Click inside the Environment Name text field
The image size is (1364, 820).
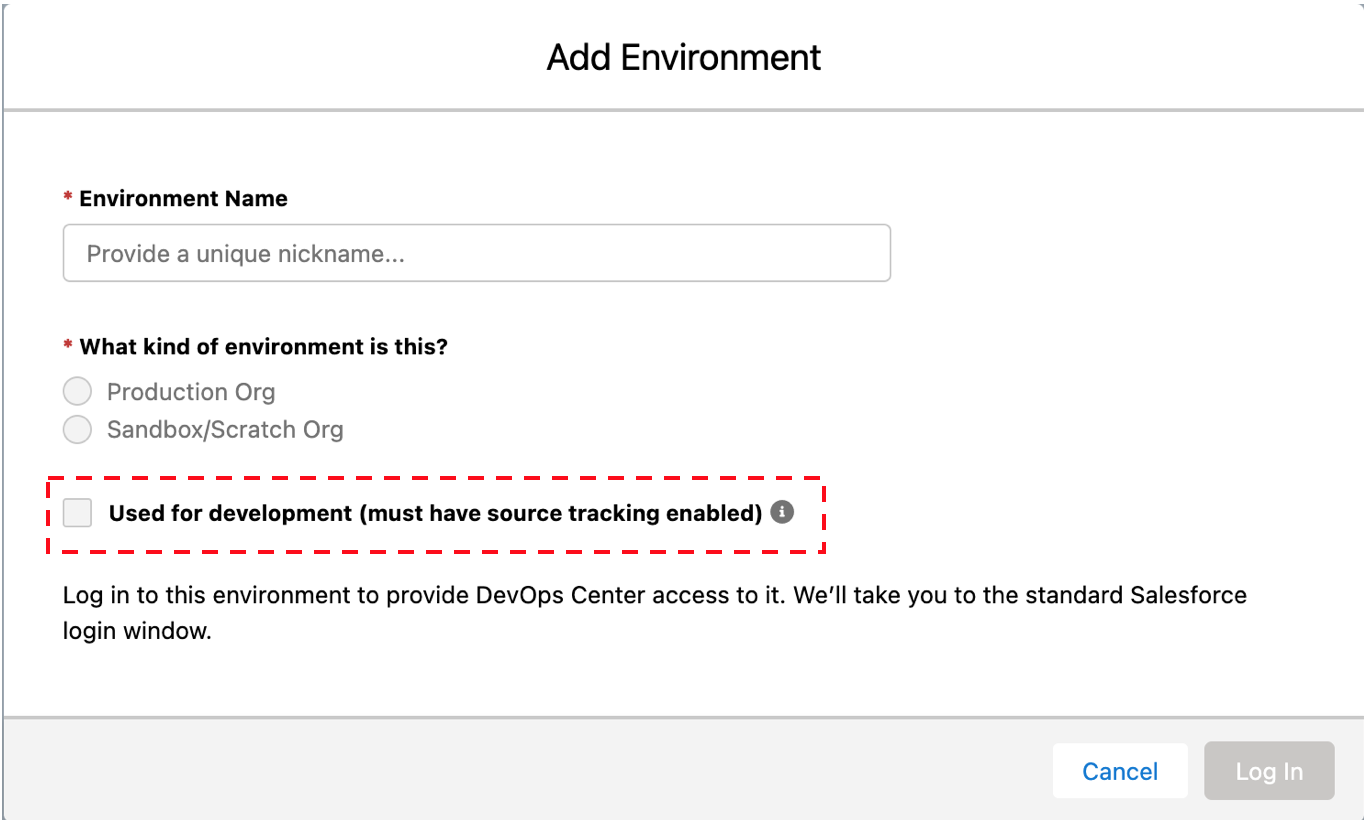coord(475,253)
